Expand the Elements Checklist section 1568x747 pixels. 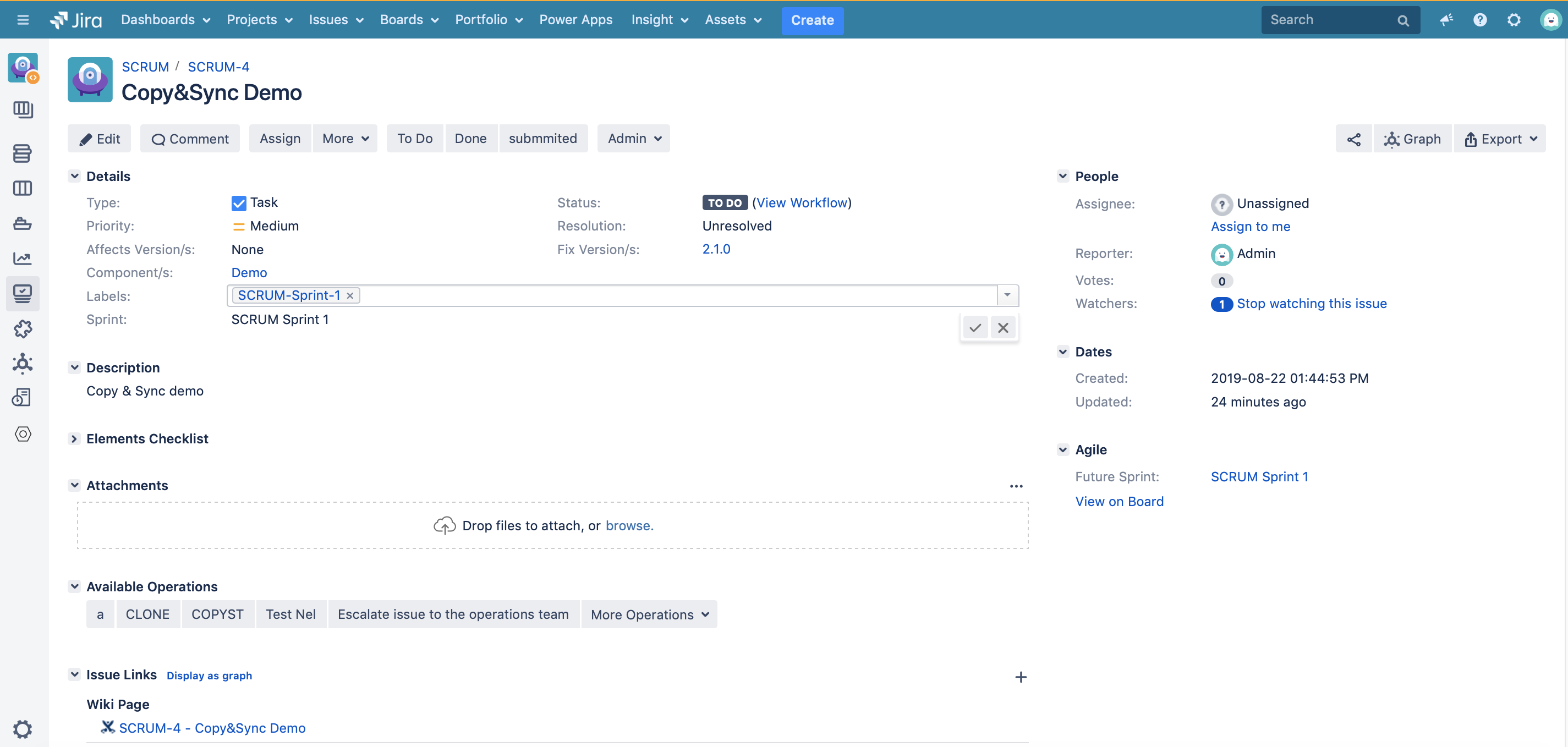point(74,438)
